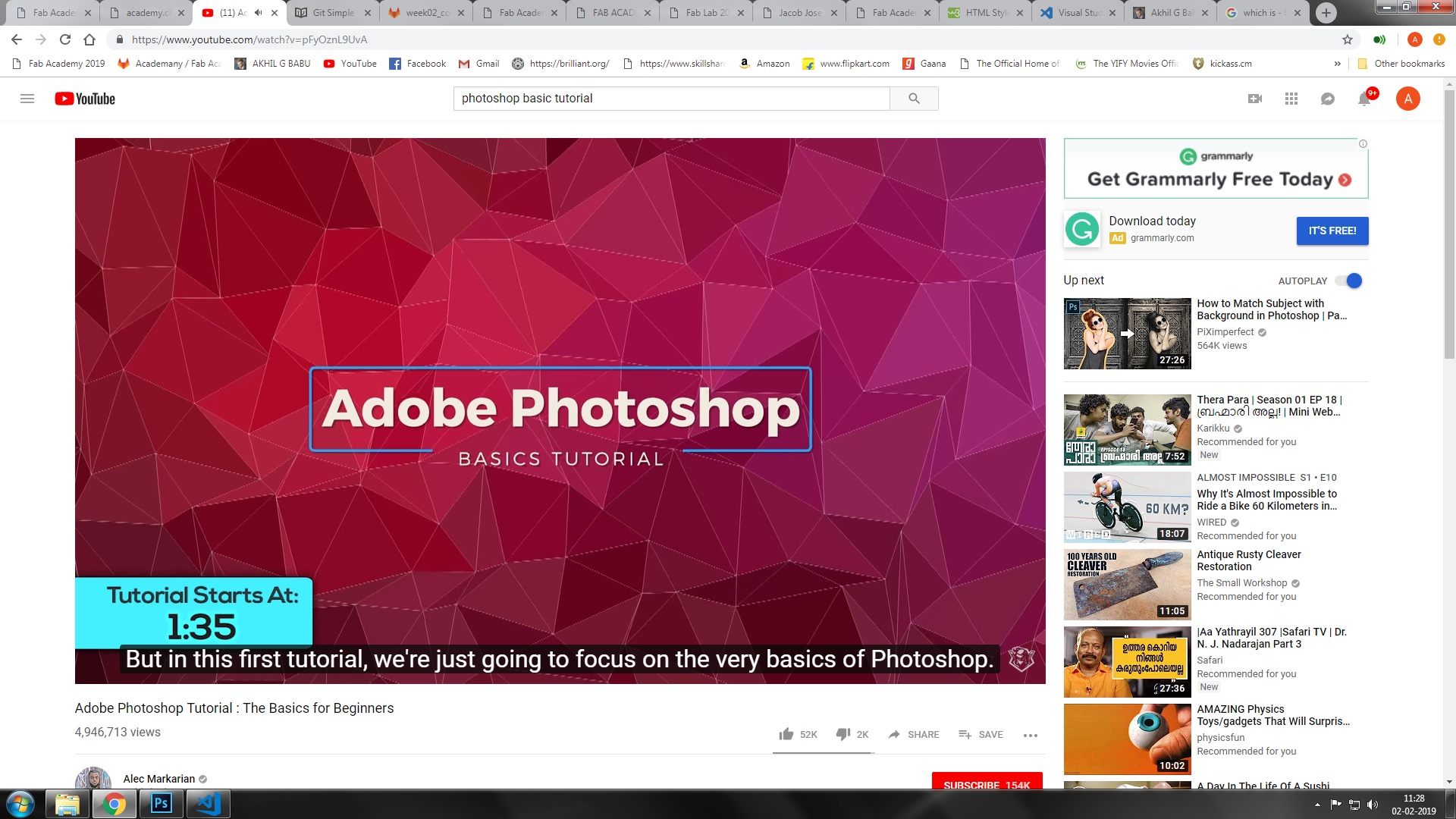
Task: Give the video a thumbs up
Action: coord(786,734)
